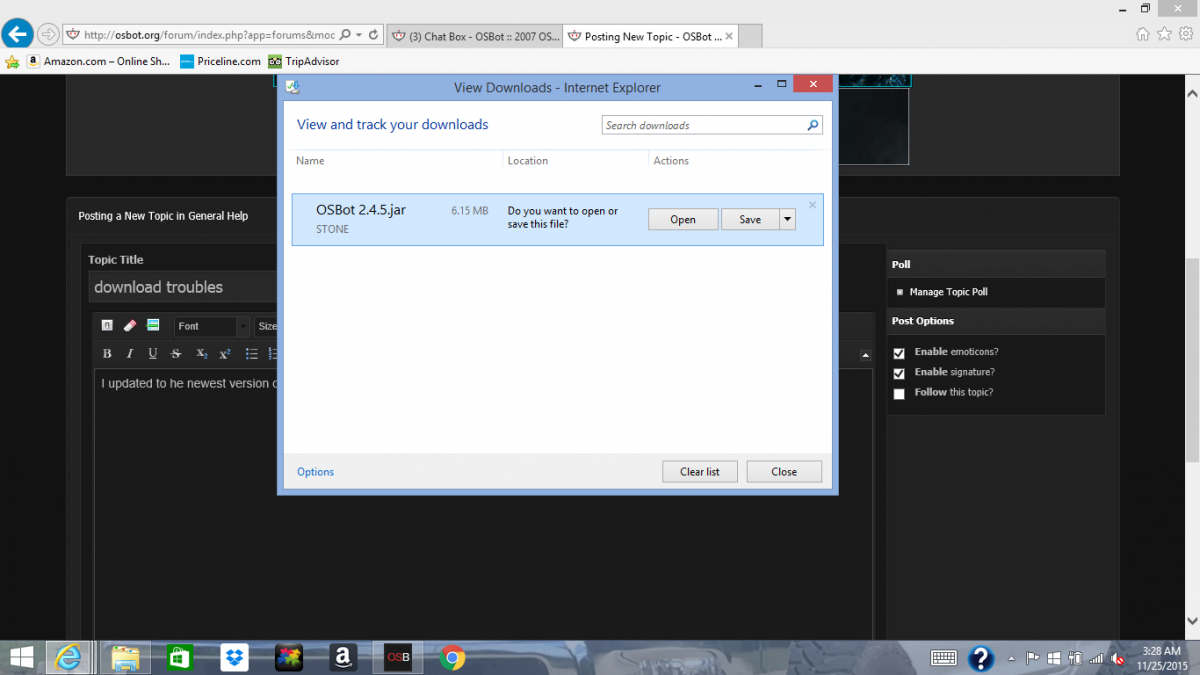Toggle Underline formatting in post editor
Screen dimensions: 1200x675
[x=153, y=354]
